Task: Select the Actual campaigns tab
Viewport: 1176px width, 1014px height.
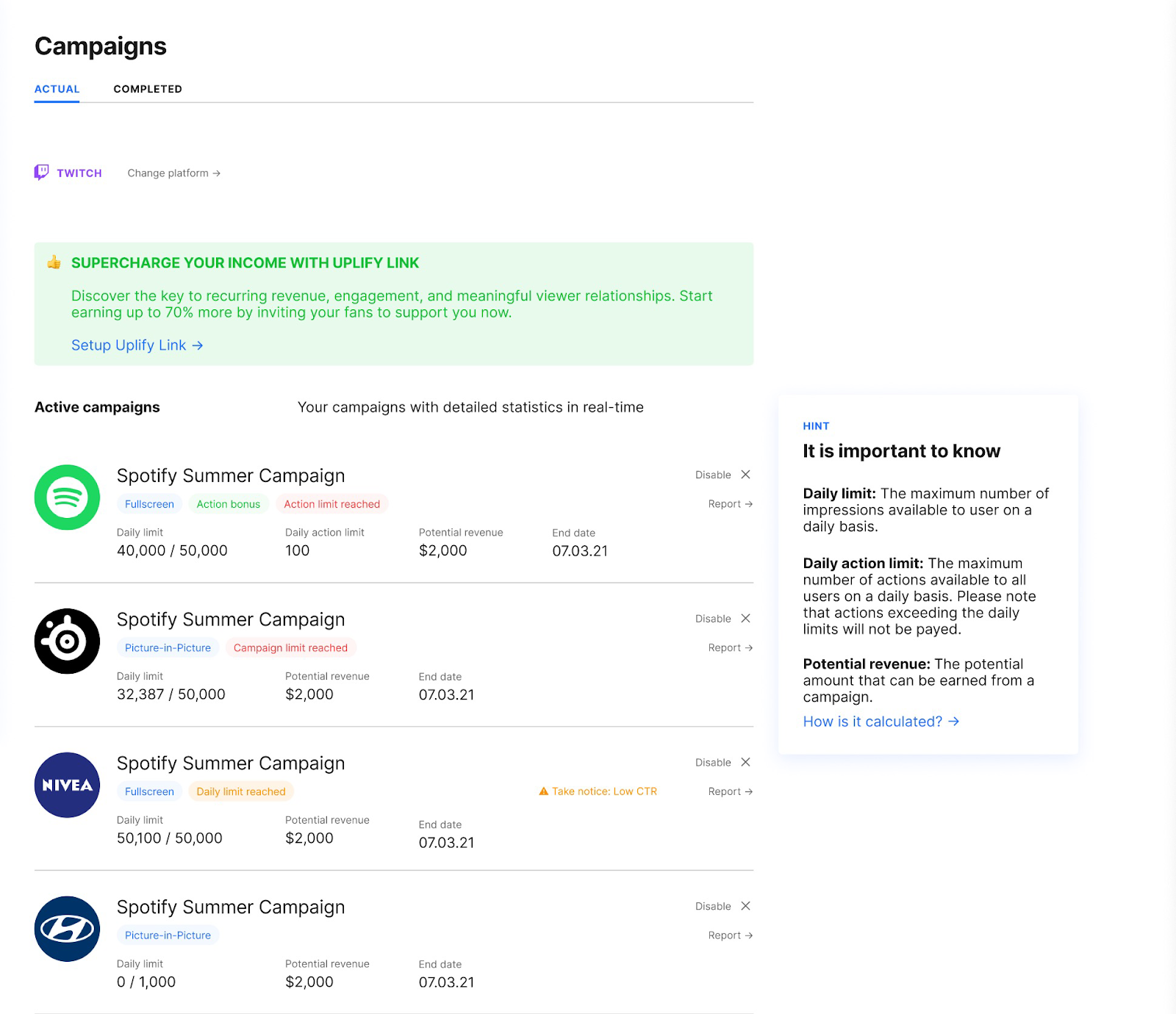Action: pos(57,89)
